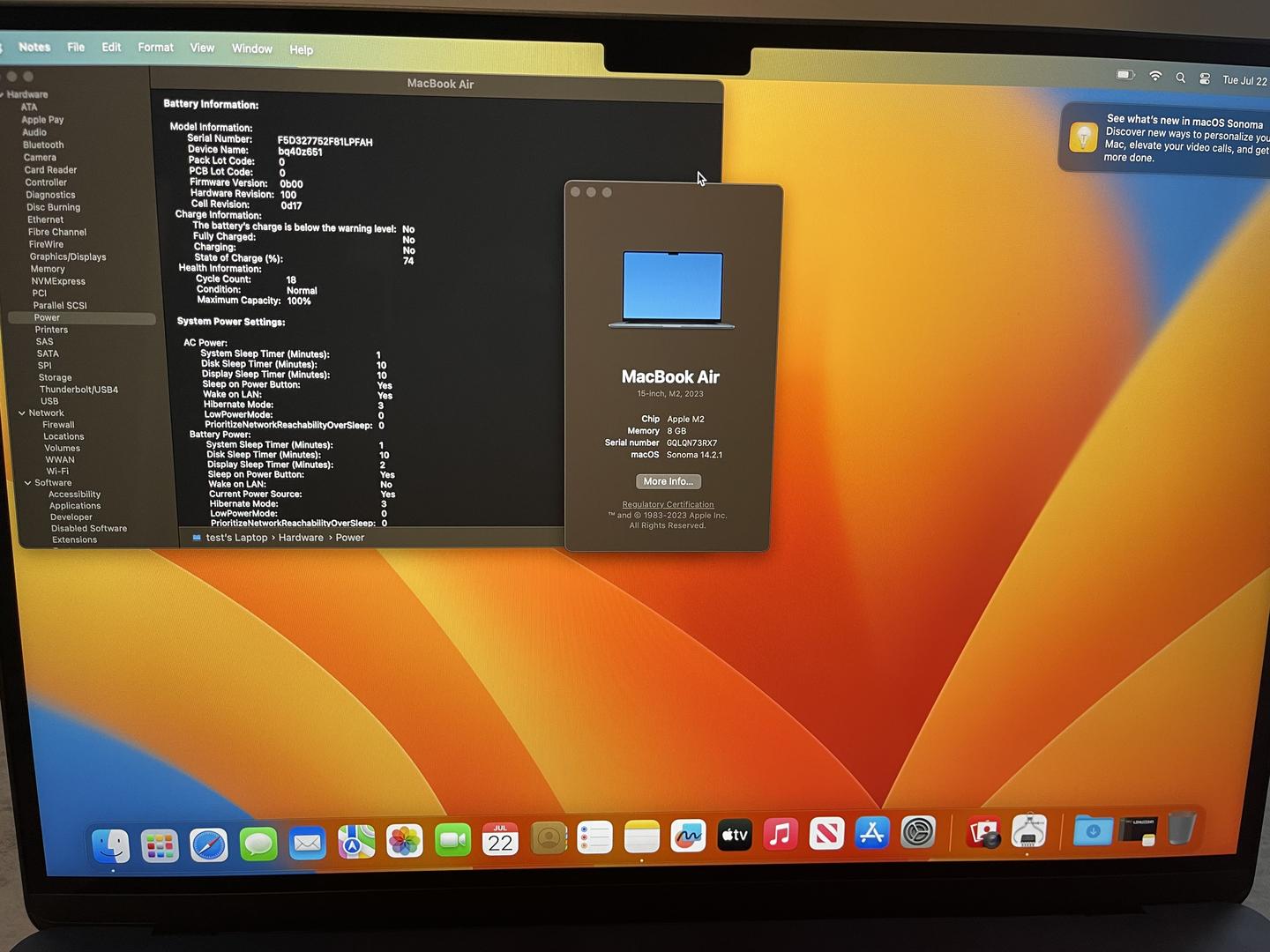Open the Window menu

pyautogui.click(x=252, y=48)
